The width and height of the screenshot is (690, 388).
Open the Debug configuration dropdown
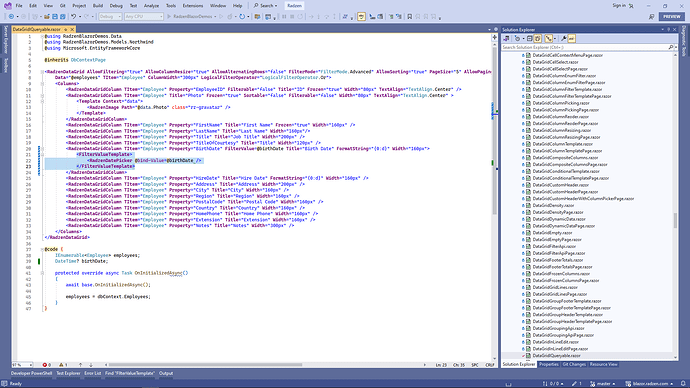pyautogui.click(x=110, y=17)
